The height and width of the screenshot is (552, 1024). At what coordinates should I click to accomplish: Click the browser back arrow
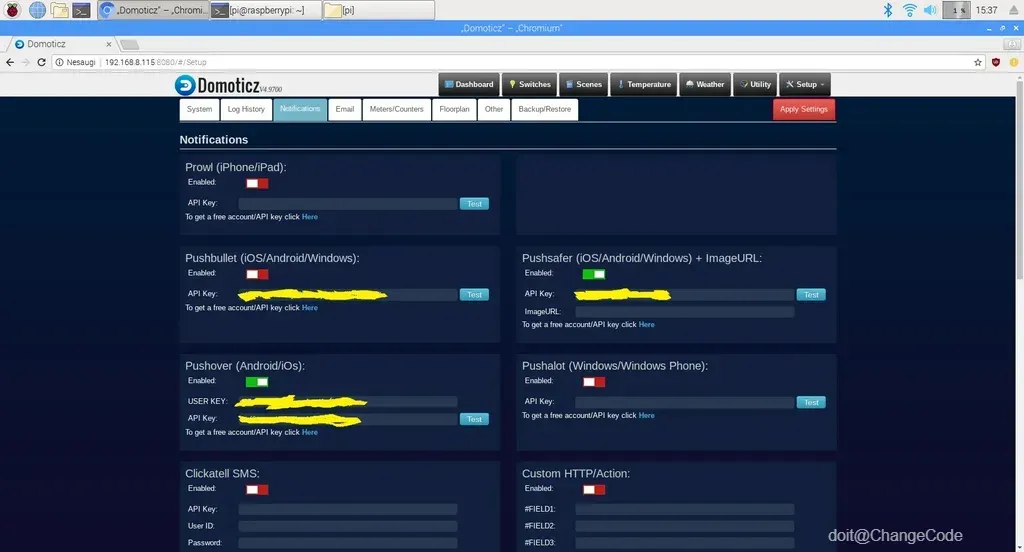pyautogui.click(x=10, y=62)
